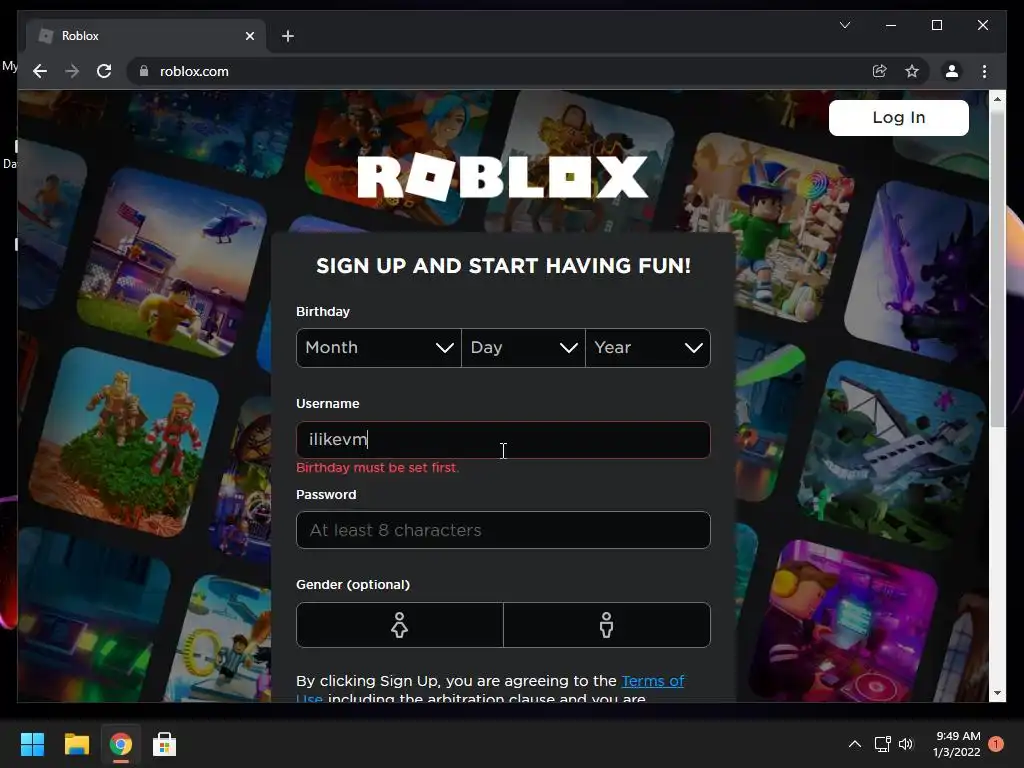Click the padlock site info icon

click(x=144, y=71)
